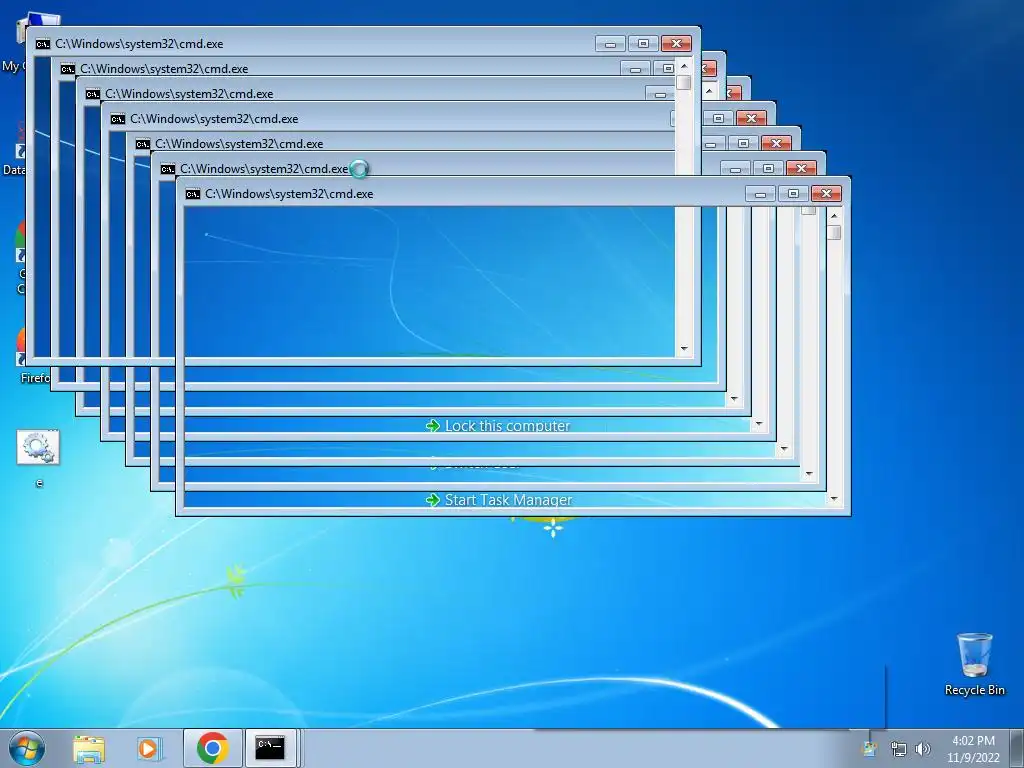This screenshot has height=768, width=1024.
Task: Click the scroll-down arrow of the frontmost cmd.exe window
Action: click(834, 499)
